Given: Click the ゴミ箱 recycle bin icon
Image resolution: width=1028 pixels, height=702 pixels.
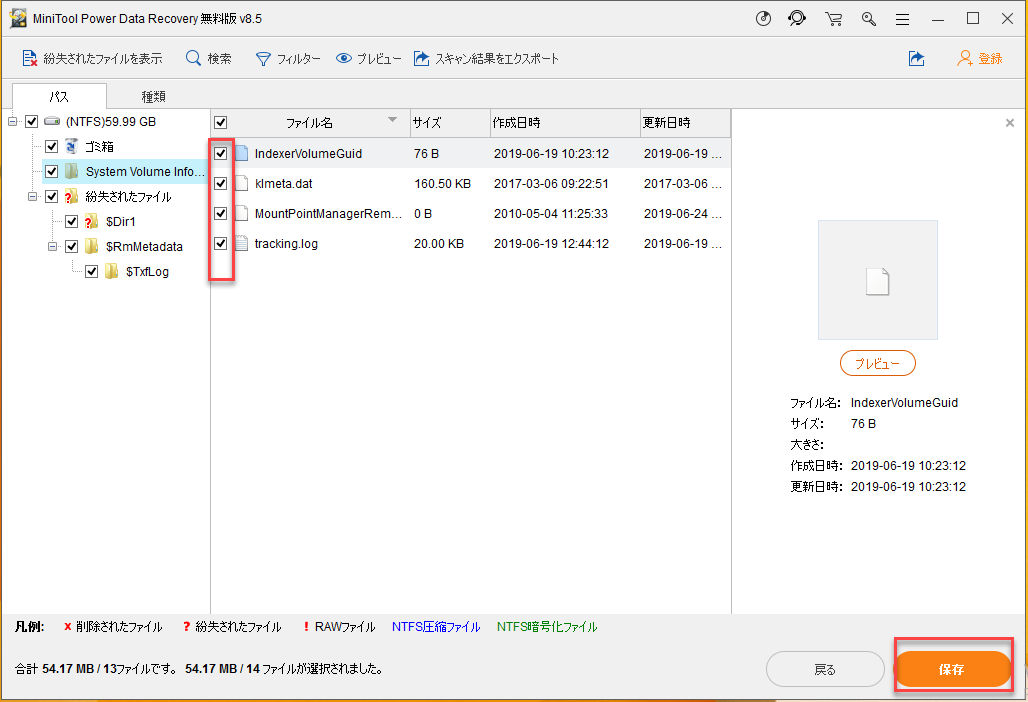Looking at the screenshot, I should point(71,146).
